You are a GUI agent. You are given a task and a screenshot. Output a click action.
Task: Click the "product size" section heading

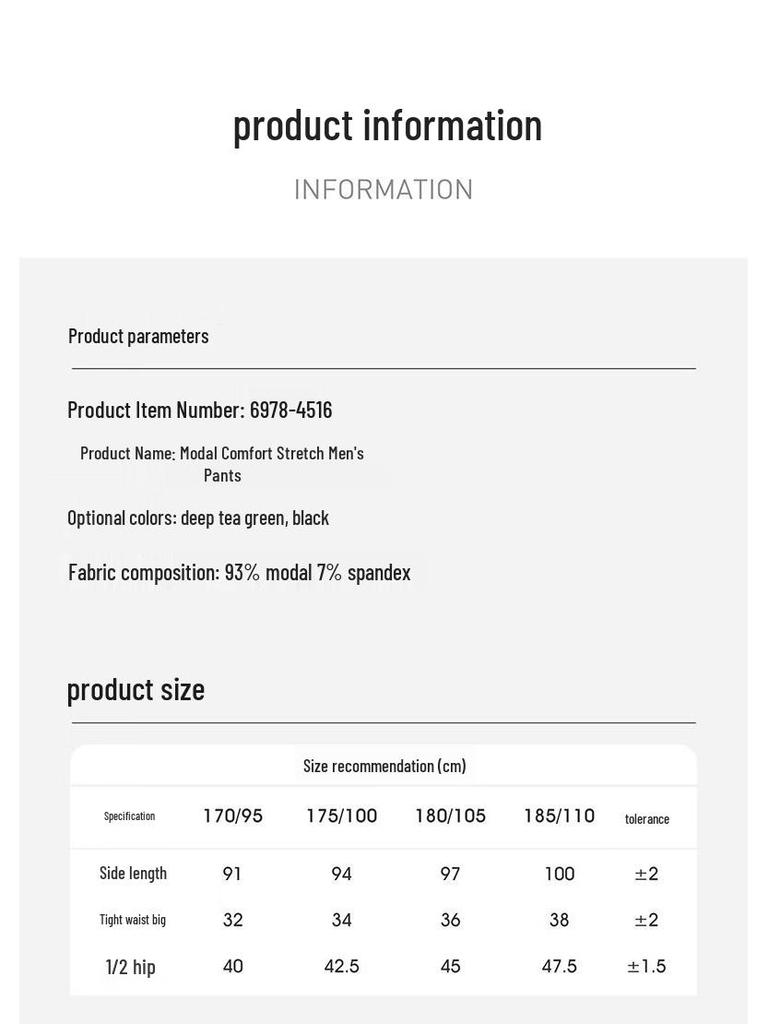tap(135, 690)
